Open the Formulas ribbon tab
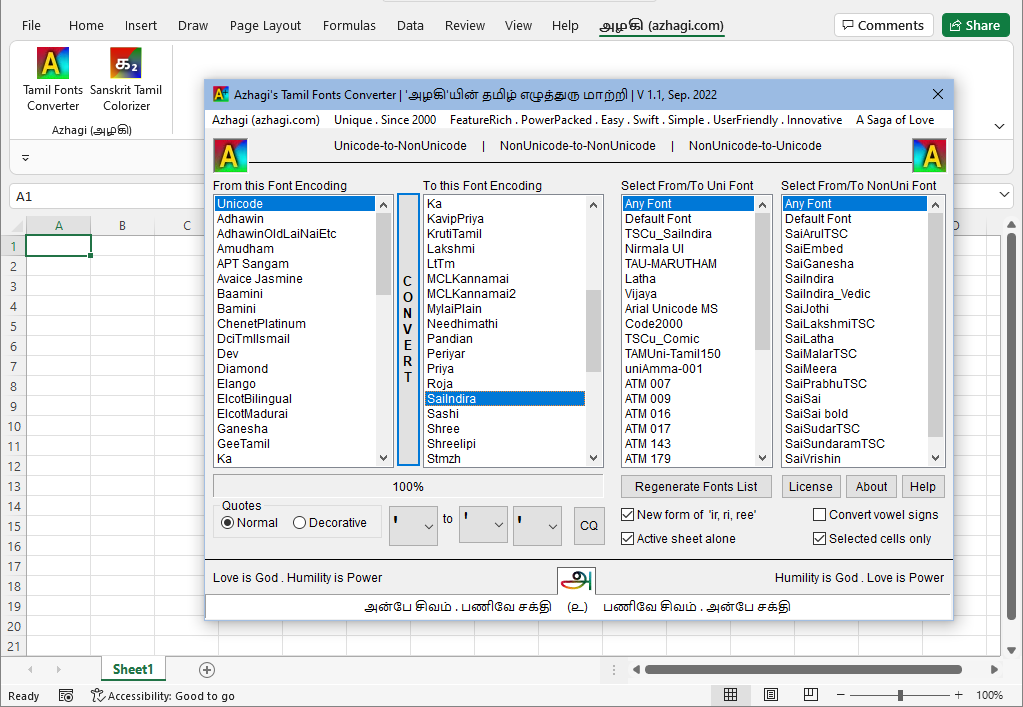The height and width of the screenshot is (707, 1023). point(349,25)
